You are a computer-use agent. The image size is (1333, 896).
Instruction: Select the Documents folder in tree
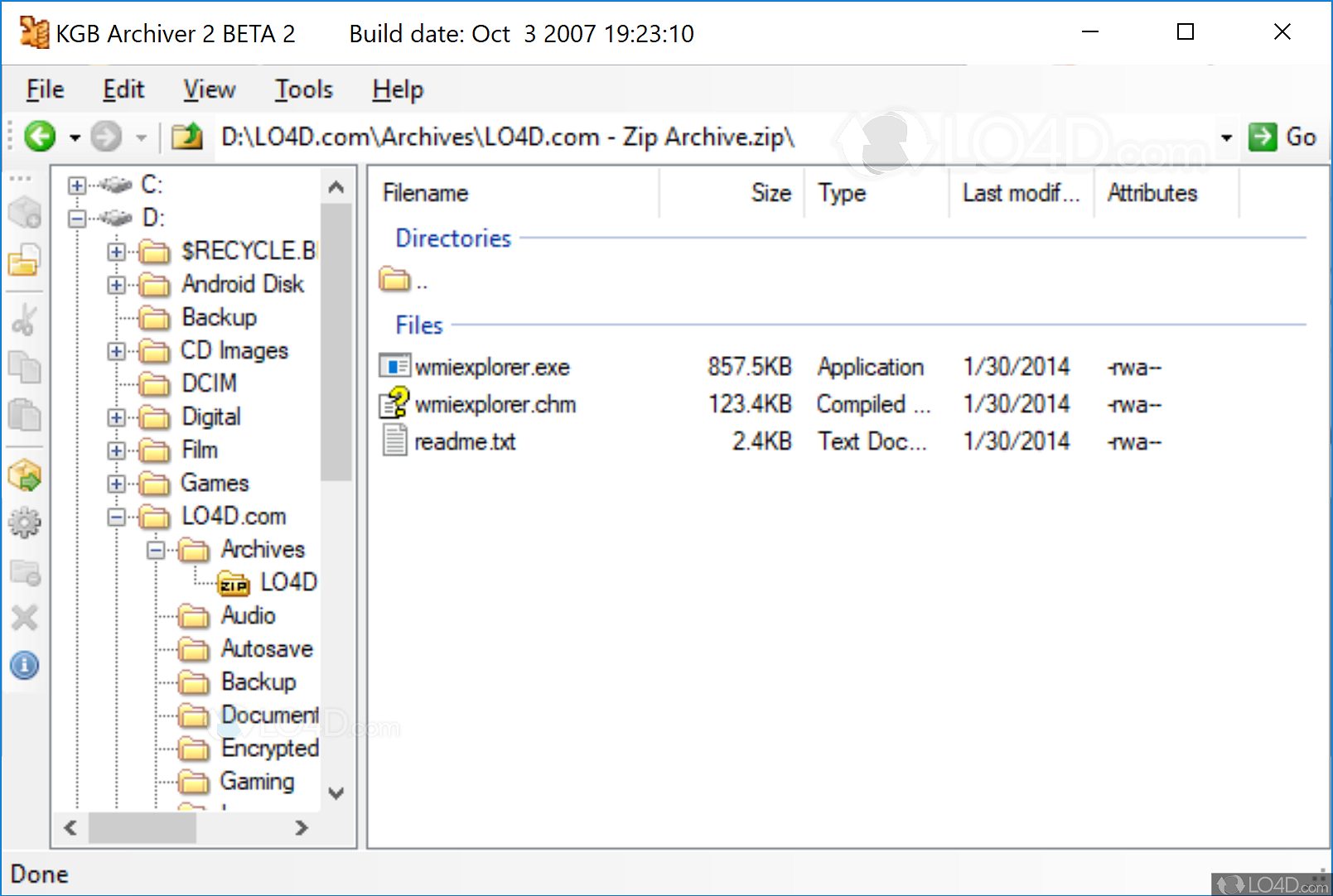[x=269, y=715]
